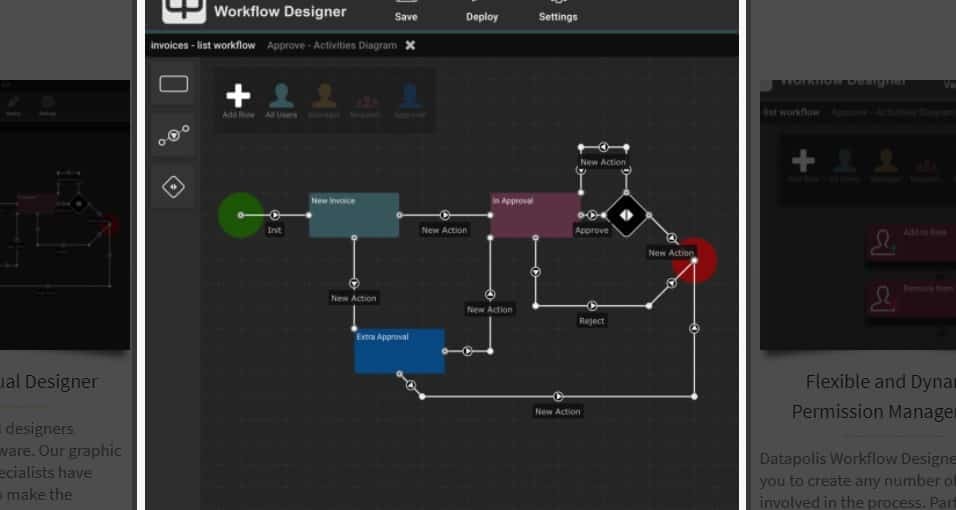The height and width of the screenshot is (510, 956).
Task: Select the blue Extra Approval state block
Action: [399, 351]
